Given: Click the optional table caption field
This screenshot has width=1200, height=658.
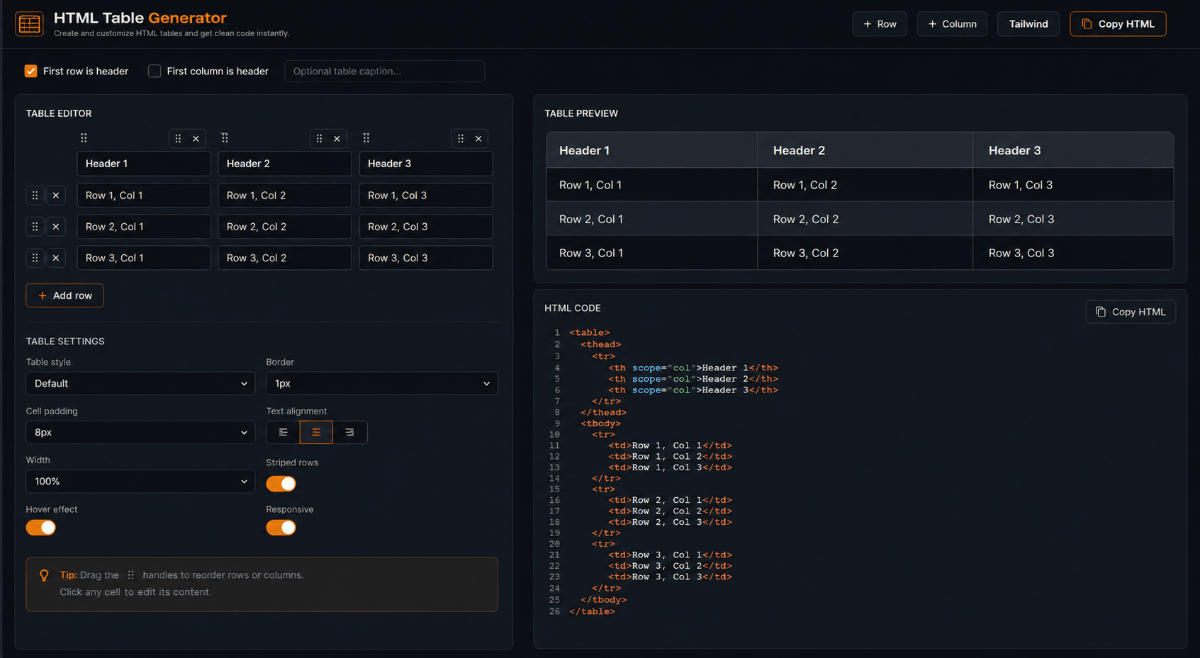Looking at the screenshot, I should [385, 71].
